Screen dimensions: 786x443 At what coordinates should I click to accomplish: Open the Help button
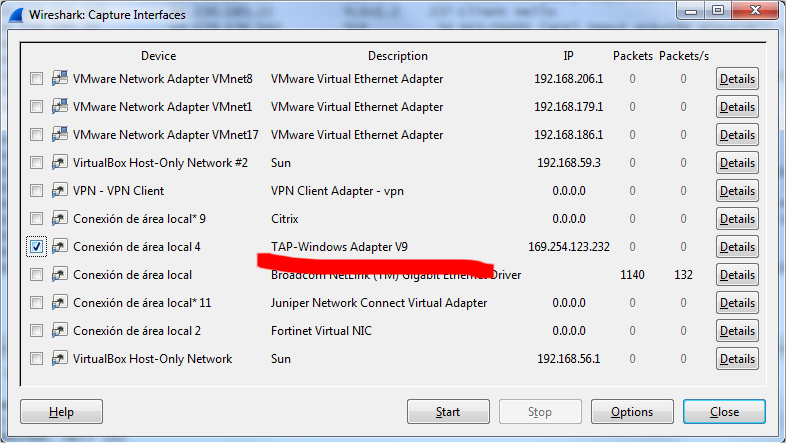point(61,411)
